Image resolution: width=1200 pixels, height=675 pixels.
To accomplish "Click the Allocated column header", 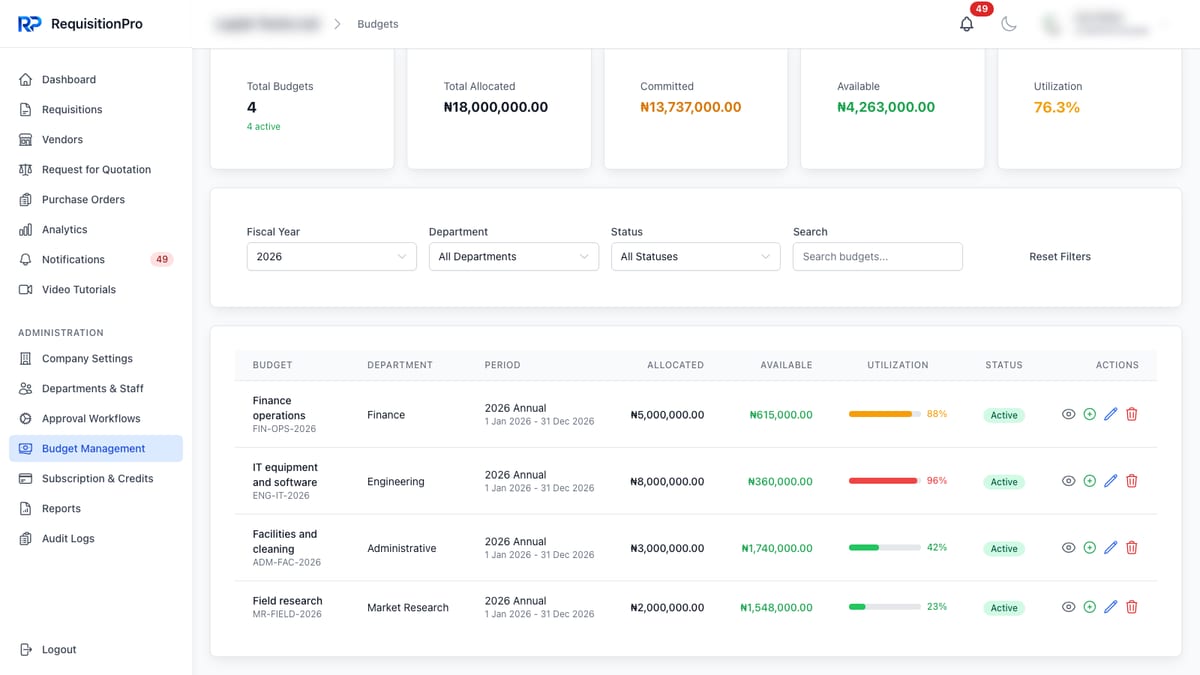I will 676,365.
